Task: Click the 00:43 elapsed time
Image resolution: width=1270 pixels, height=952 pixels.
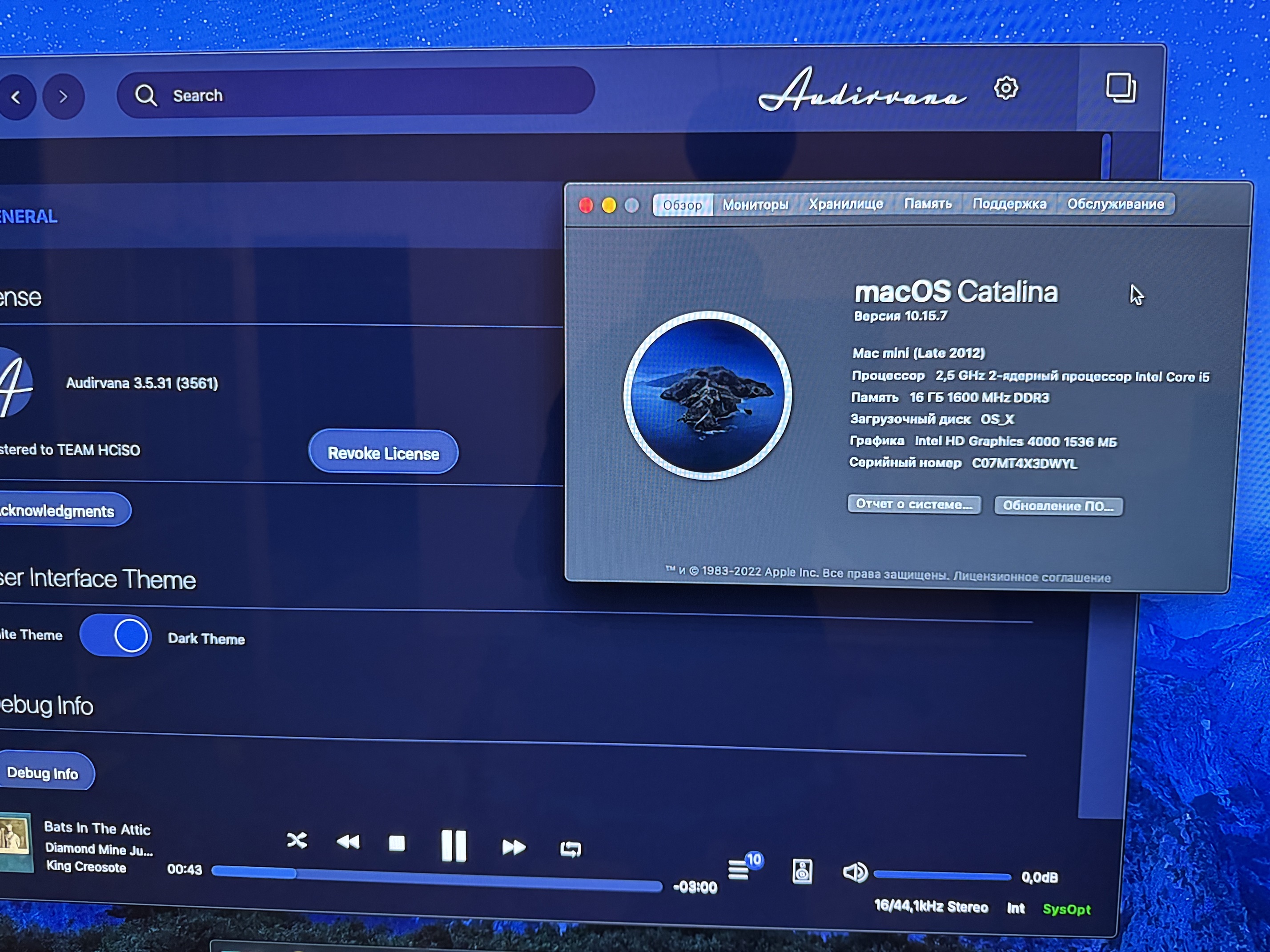Action: coord(184,869)
